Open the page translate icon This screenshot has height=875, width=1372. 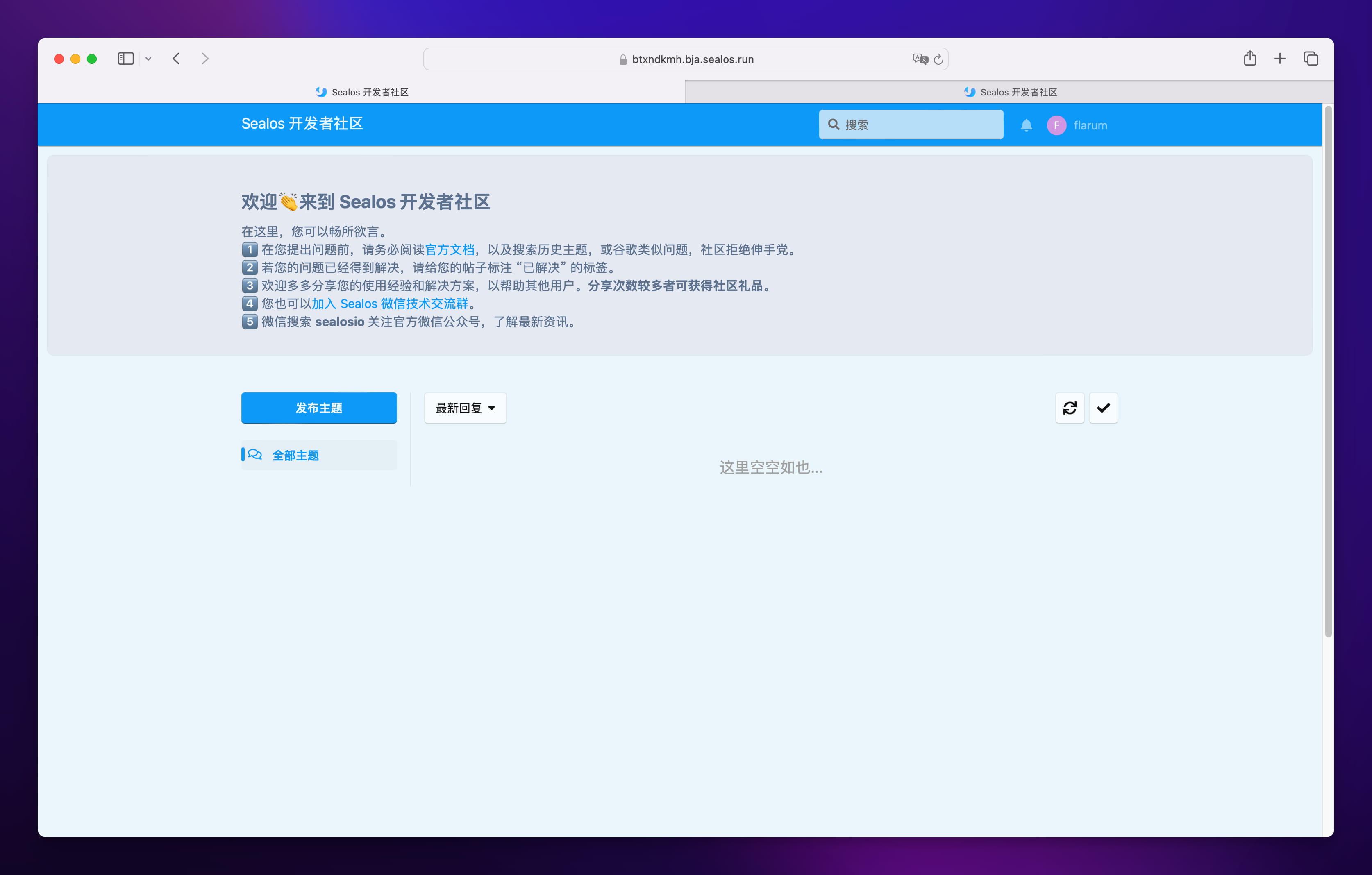click(920, 59)
